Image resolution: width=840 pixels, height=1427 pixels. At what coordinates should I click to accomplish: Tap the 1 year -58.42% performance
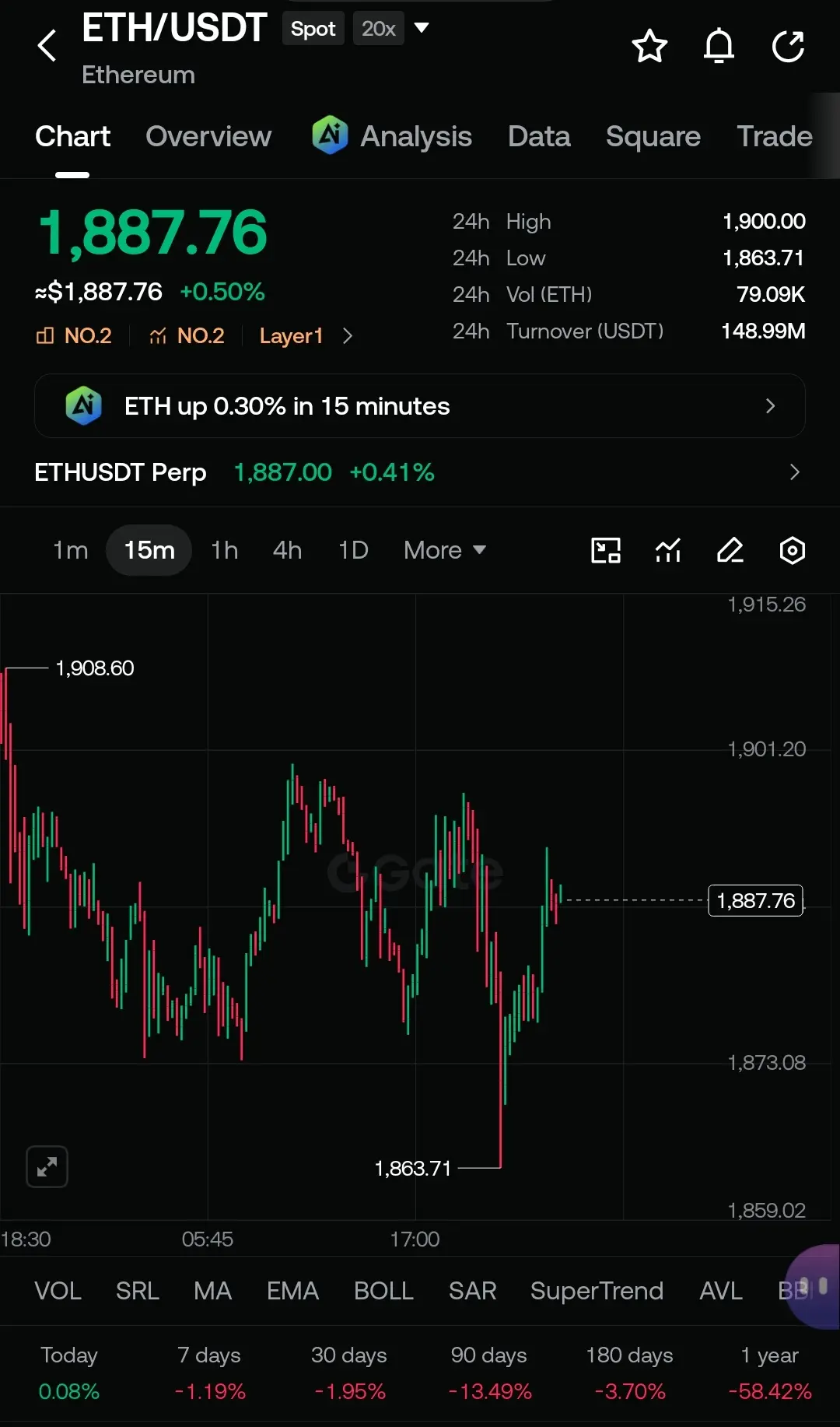769,1373
